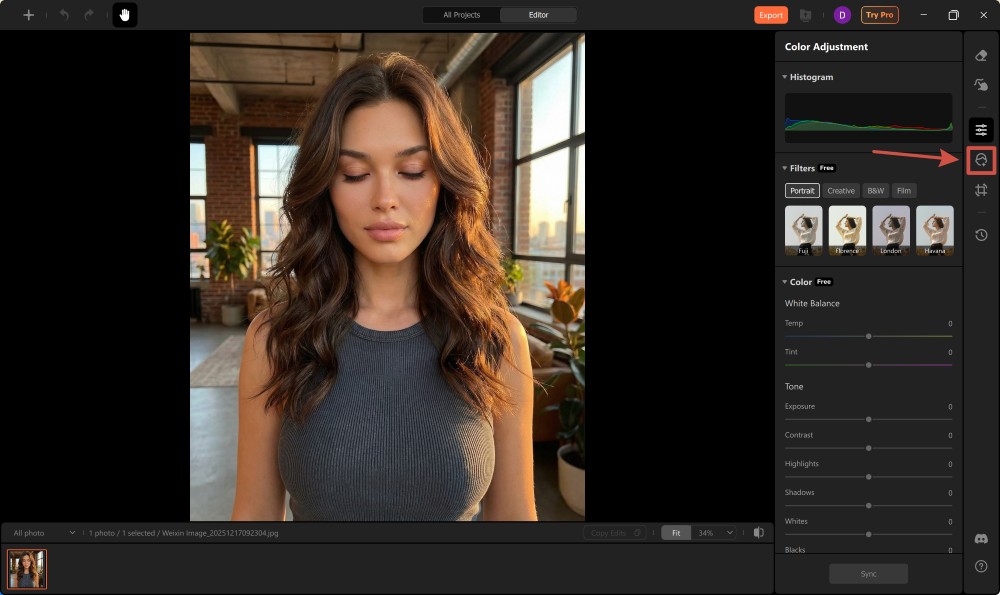1000x595 pixels.
Task: Open the Discord community icon
Action: point(981,538)
